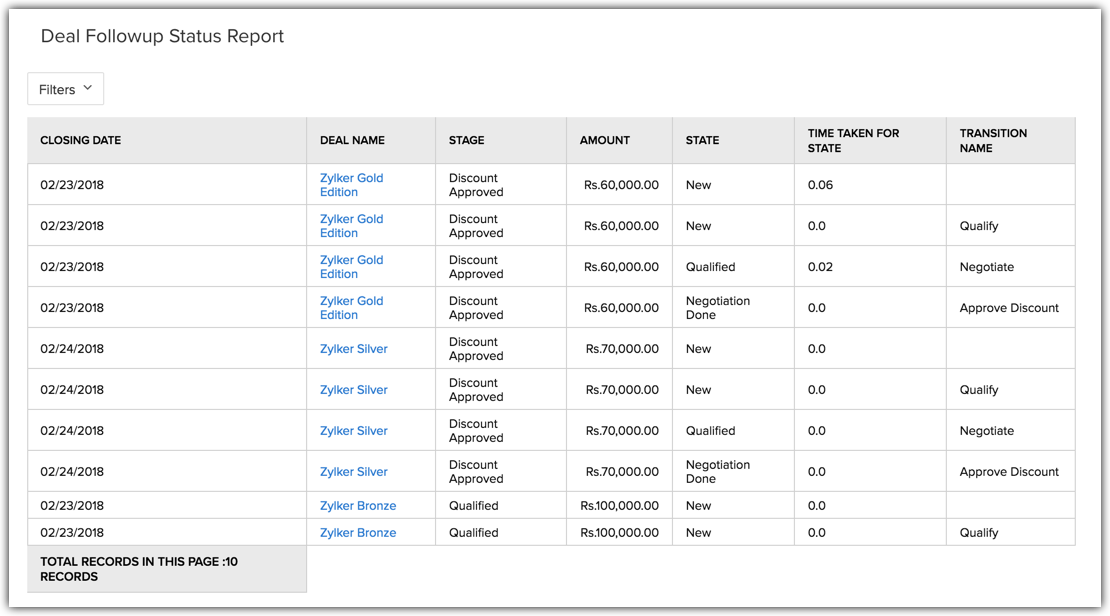Screen dimensions: 1110x616
Task: Open Zylker Silver link in Negotiate row
Action: (353, 431)
